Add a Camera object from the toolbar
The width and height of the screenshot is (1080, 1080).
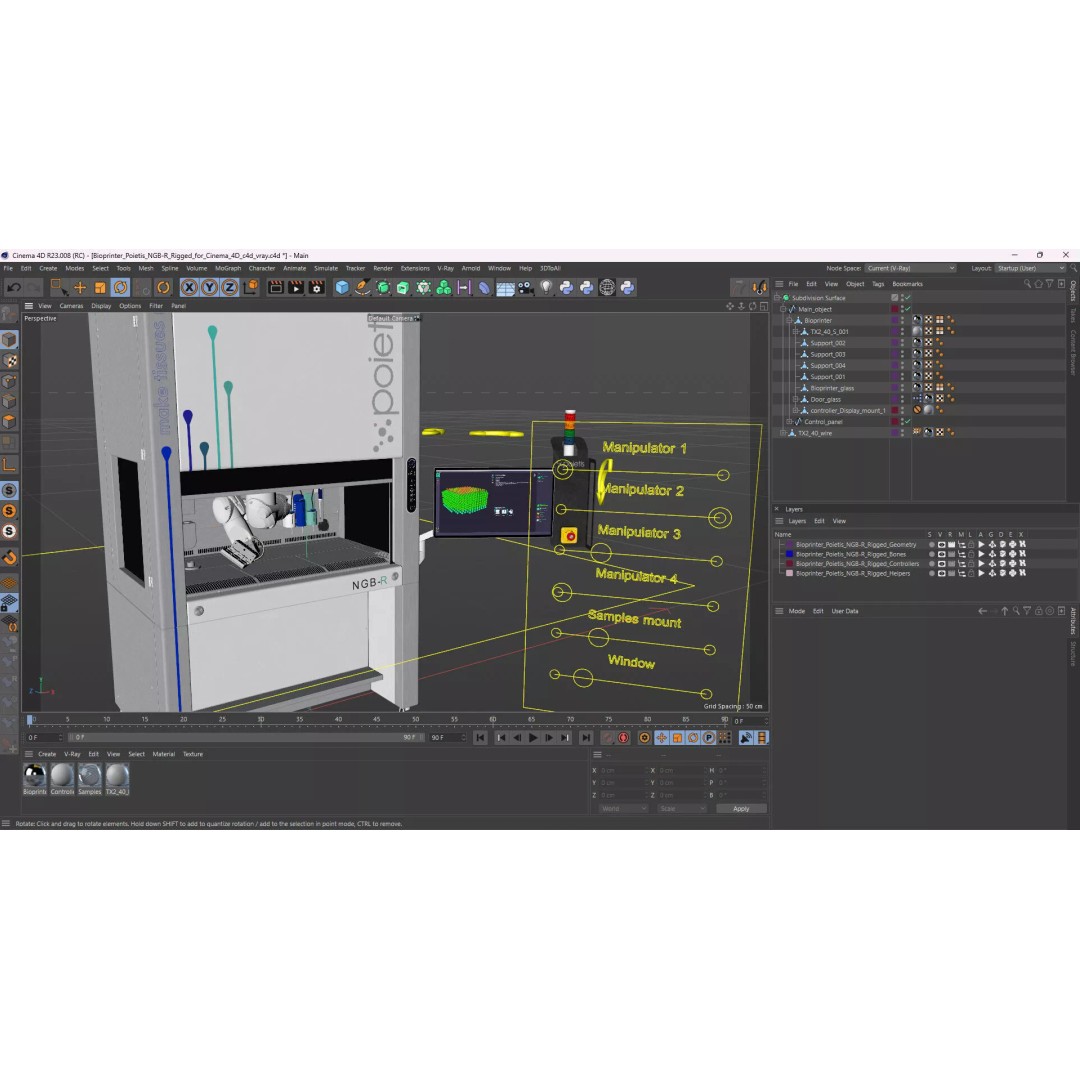point(526,288)
